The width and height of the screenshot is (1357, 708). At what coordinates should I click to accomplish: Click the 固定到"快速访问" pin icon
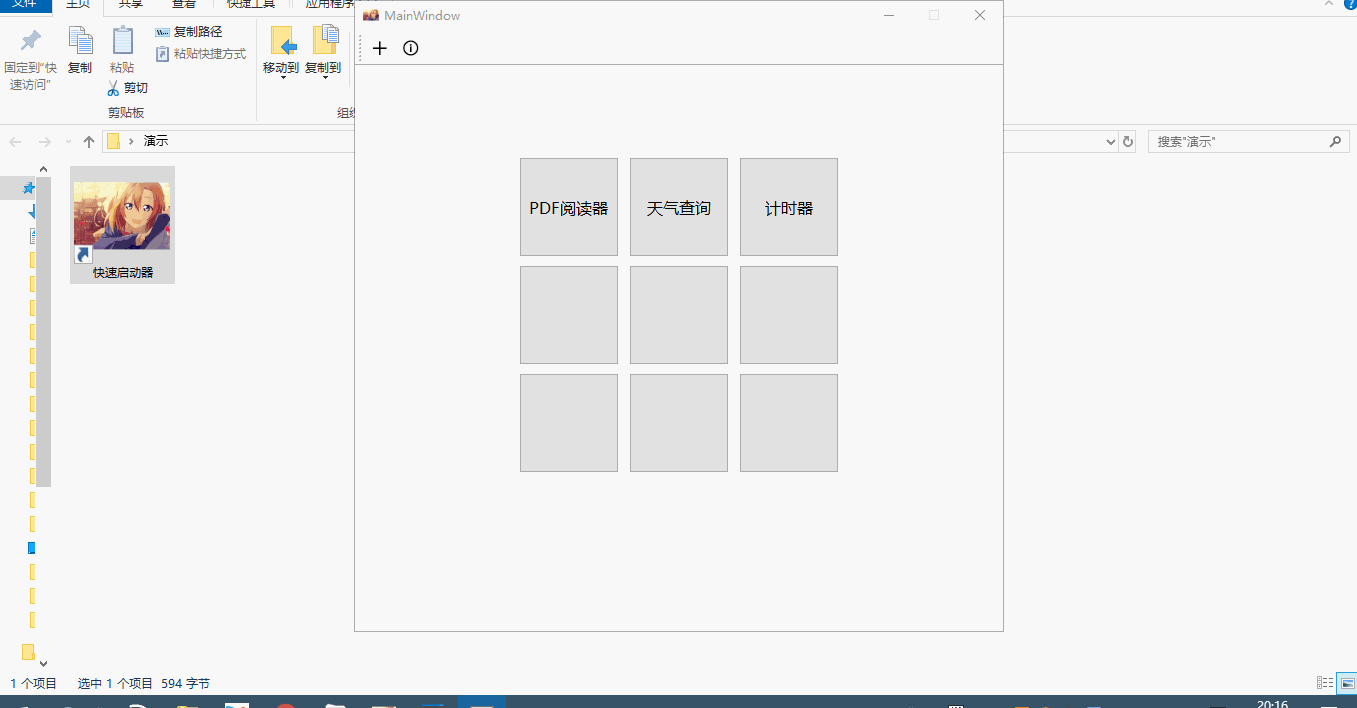[31, 40]
